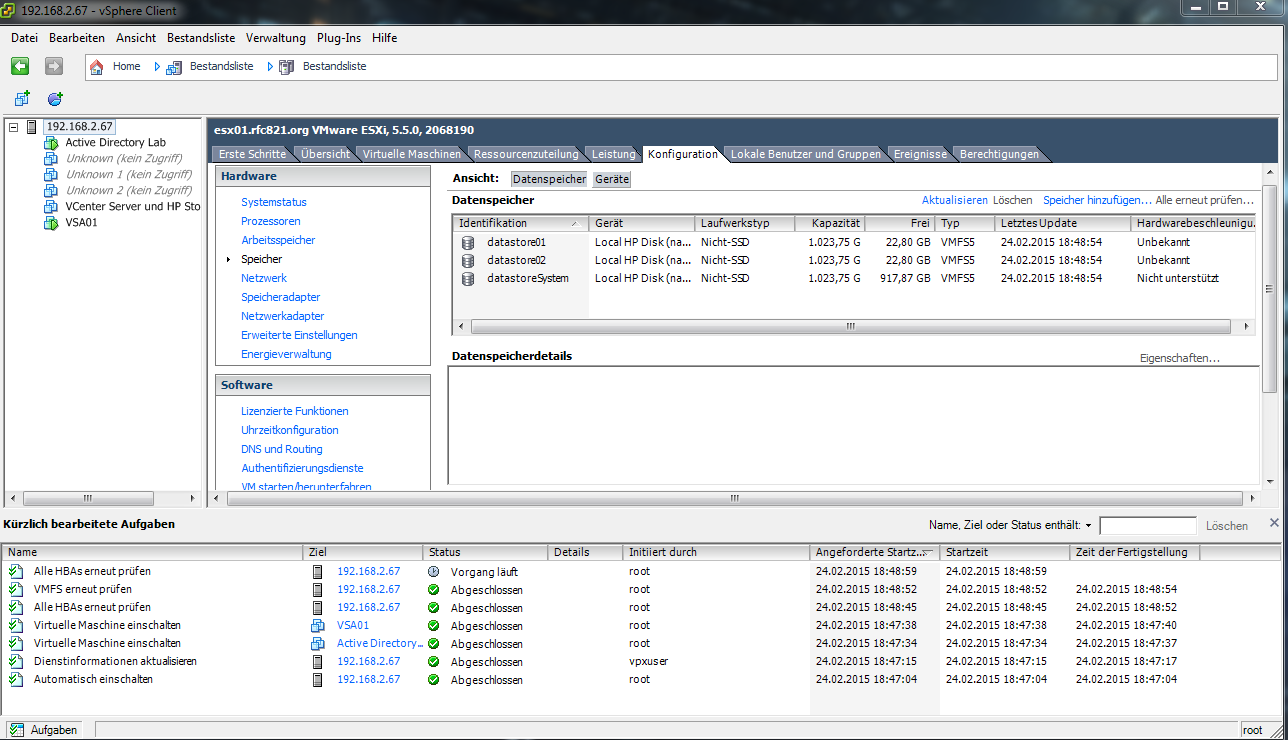The image size is (1288, 740).
Task: Click the Home icon in navigation bar
Action: (x=97, y=67)
